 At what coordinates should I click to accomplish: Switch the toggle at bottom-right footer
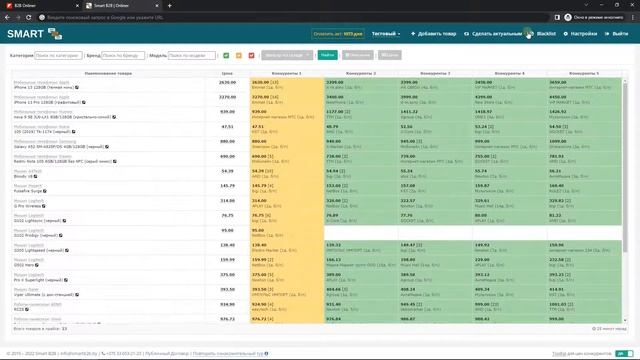coord(624,353)
